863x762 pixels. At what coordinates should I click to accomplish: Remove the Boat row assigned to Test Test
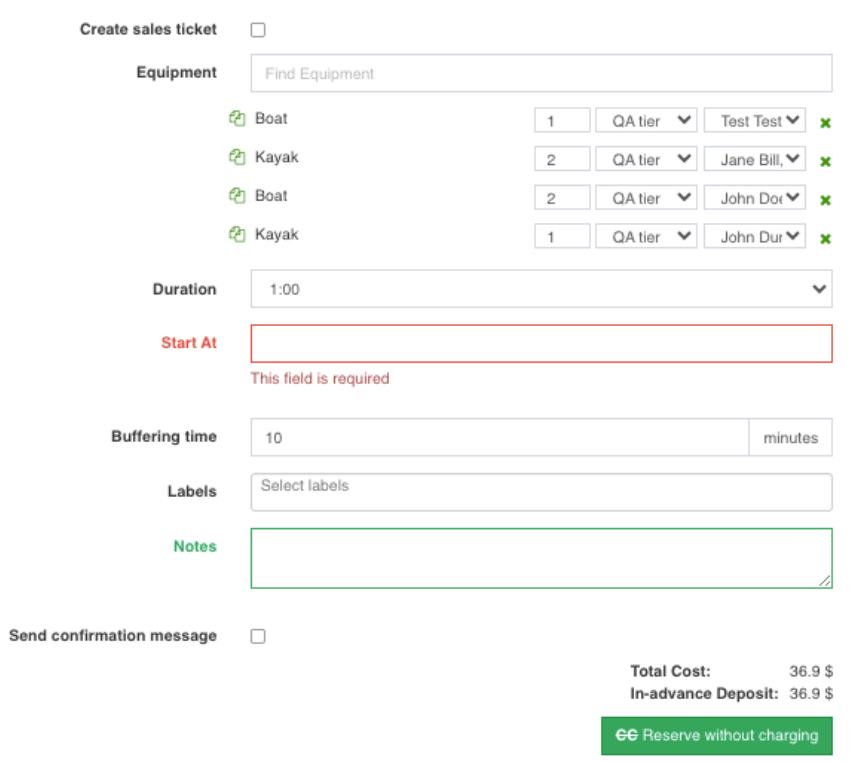[825, 122]
